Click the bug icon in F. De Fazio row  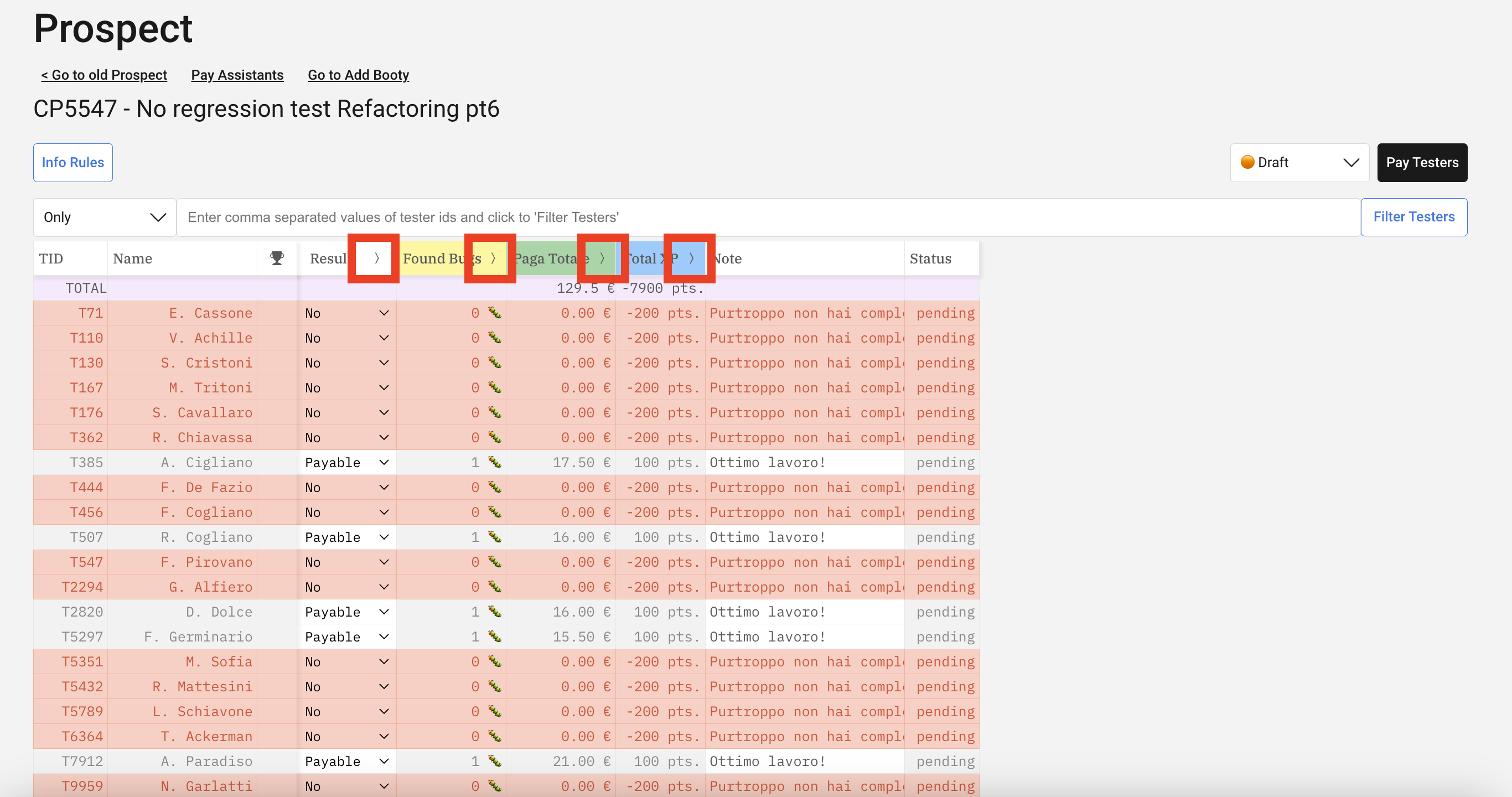point(495,487)
